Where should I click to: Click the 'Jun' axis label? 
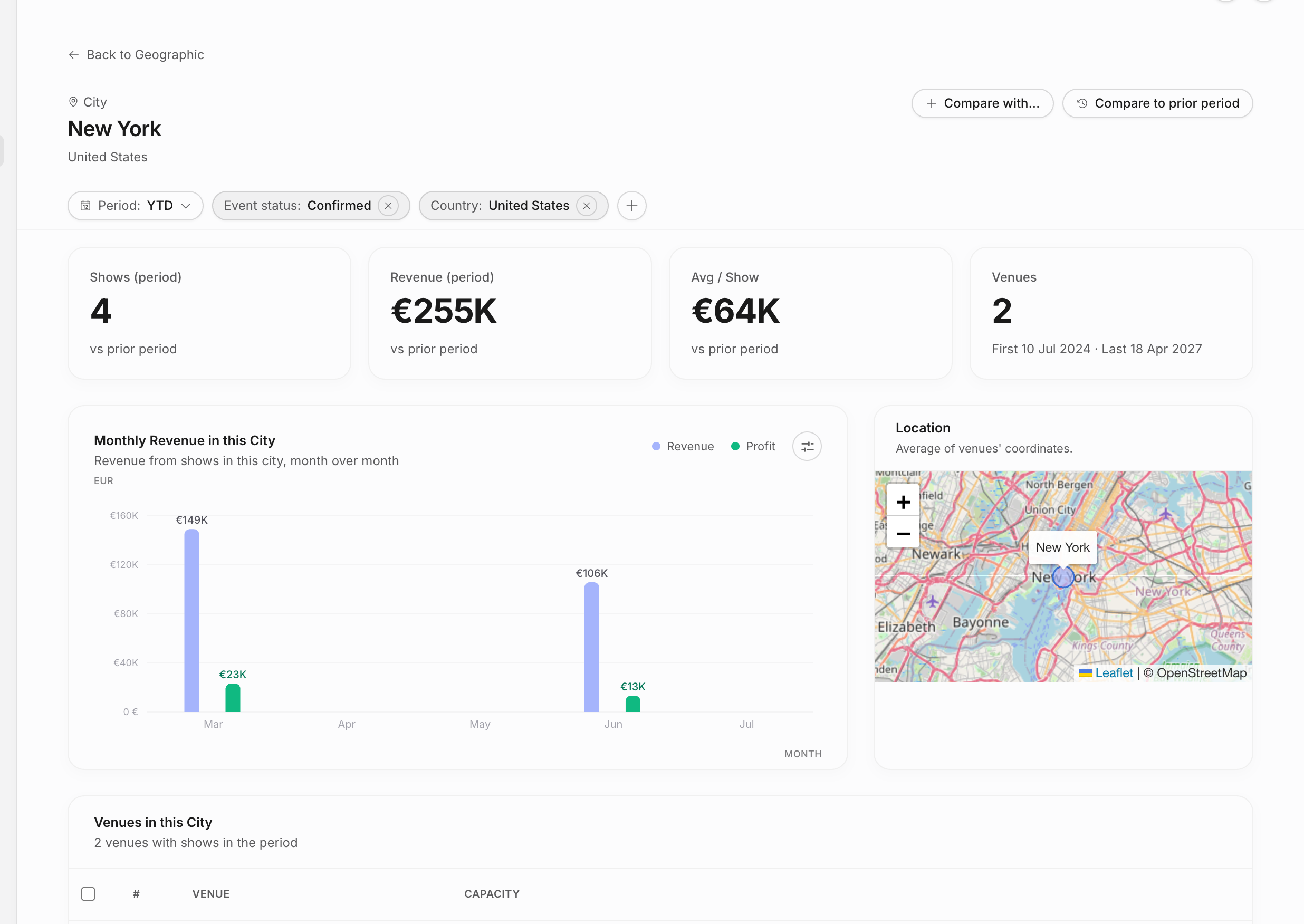(613, 724)
